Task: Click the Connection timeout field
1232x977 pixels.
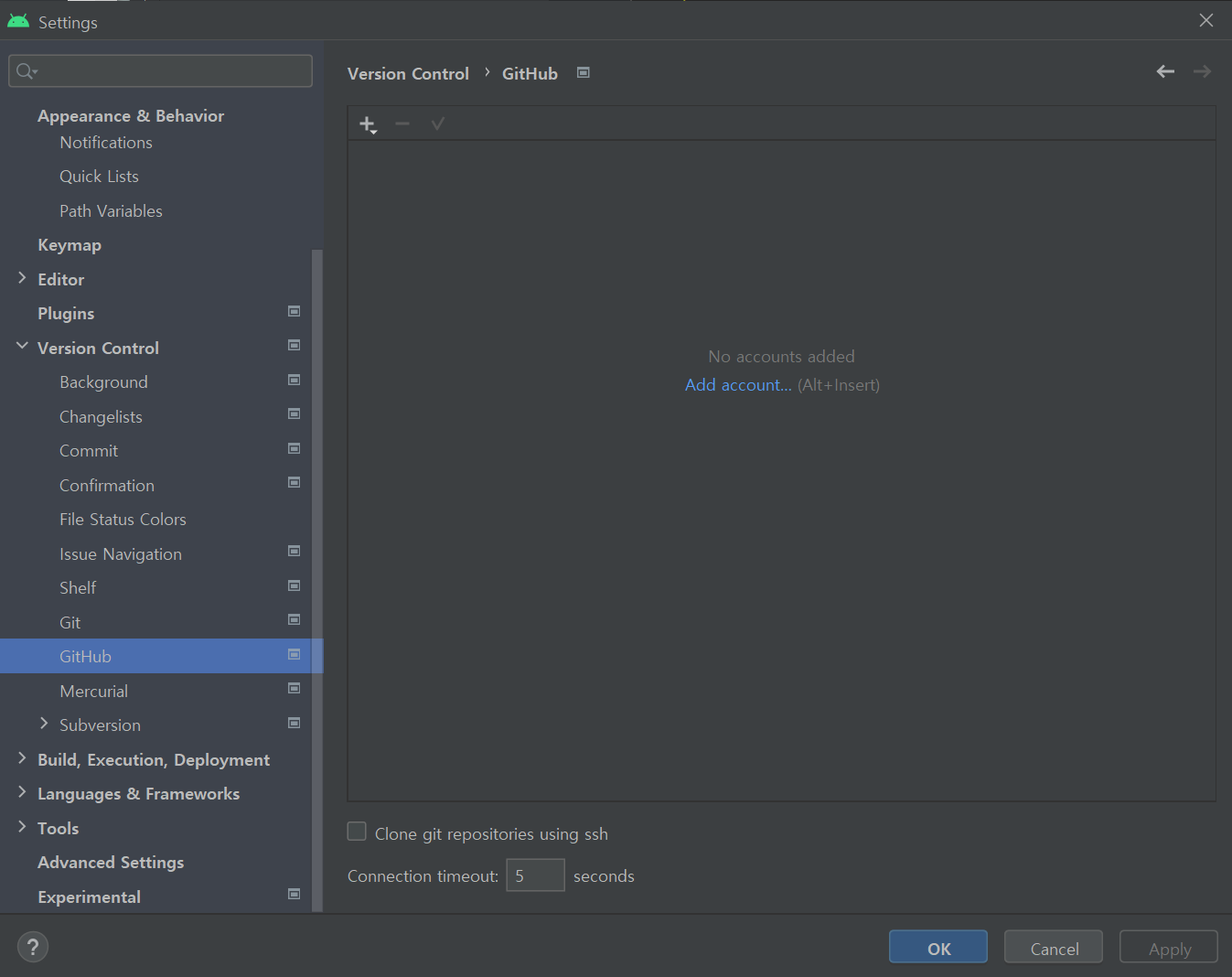Action: [535, 875]
